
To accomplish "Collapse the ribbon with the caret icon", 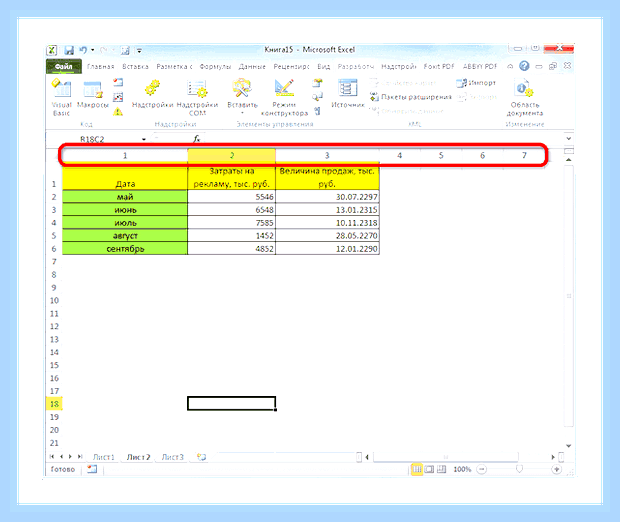I will coord(510,66).
